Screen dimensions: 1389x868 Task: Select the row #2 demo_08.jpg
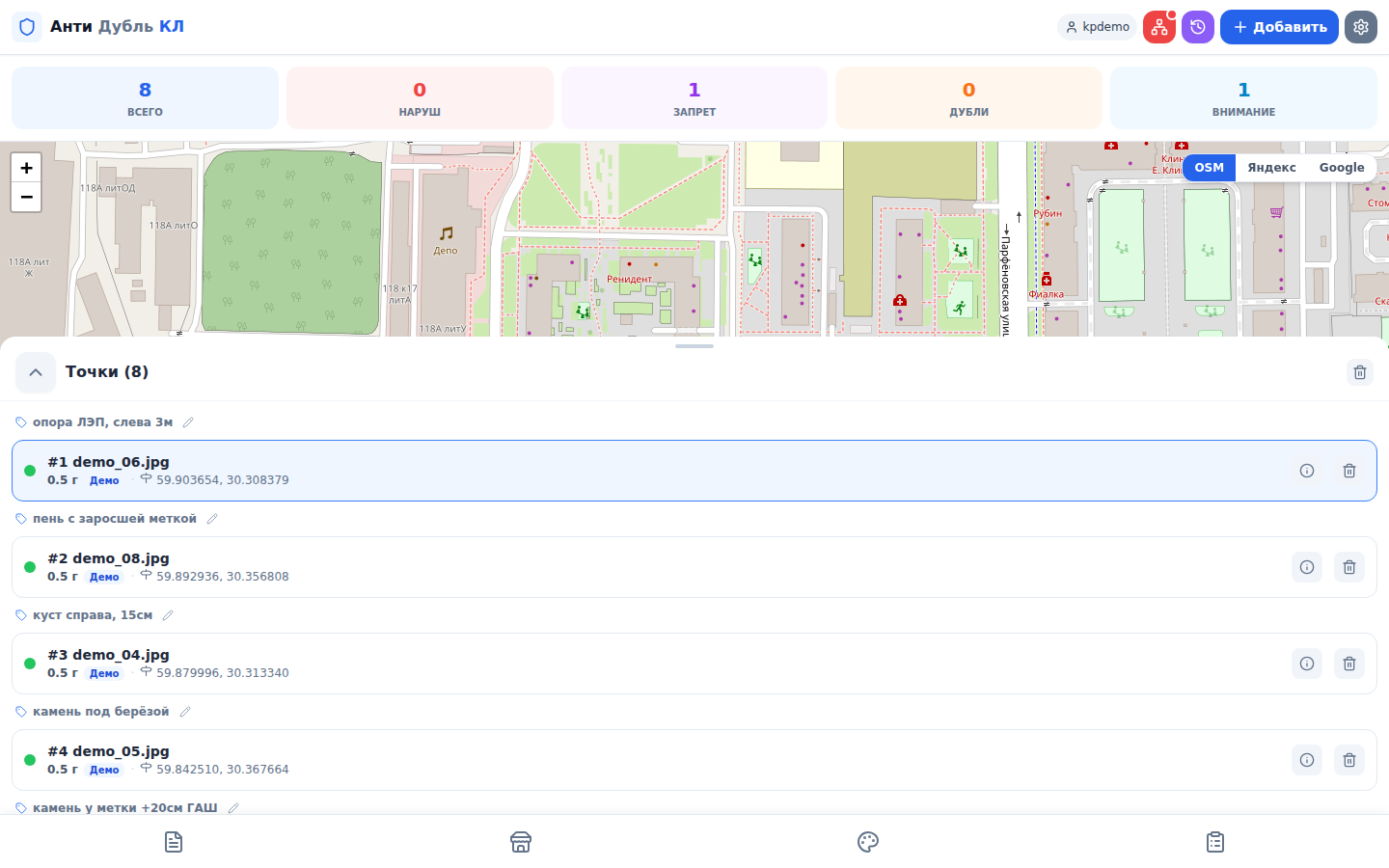pos(694,567)
